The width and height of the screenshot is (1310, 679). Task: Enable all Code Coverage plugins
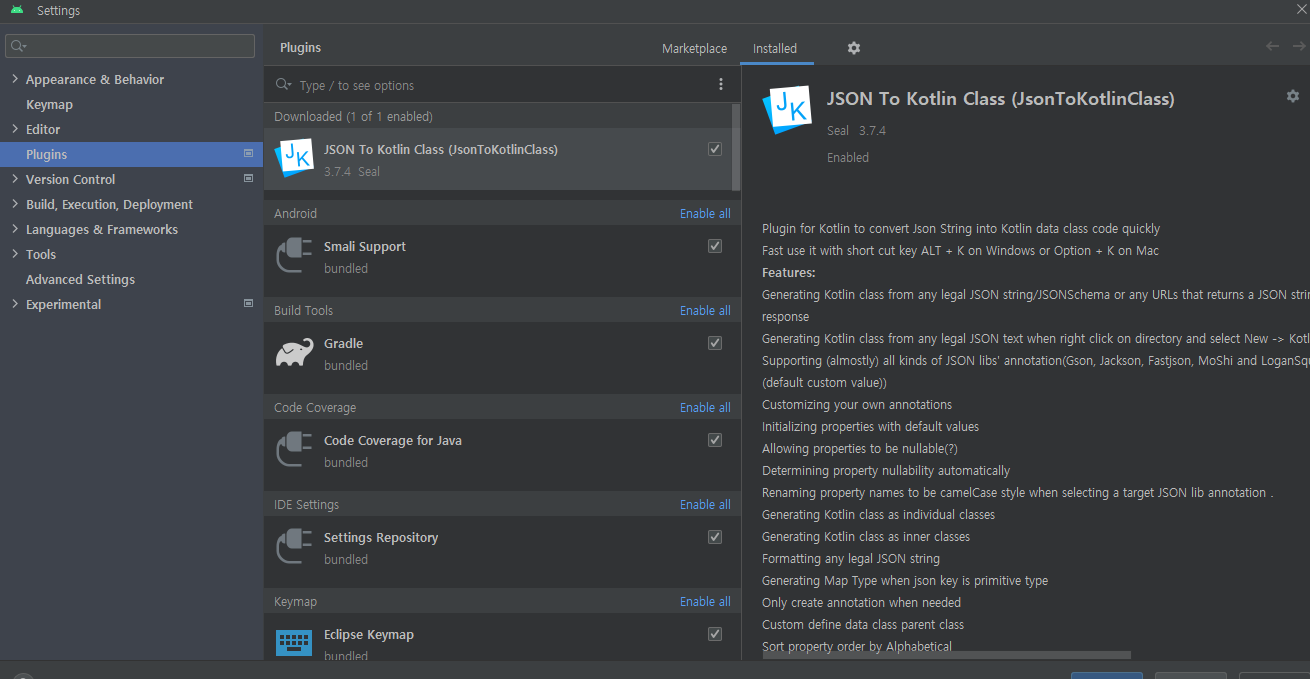pos(705,407)
